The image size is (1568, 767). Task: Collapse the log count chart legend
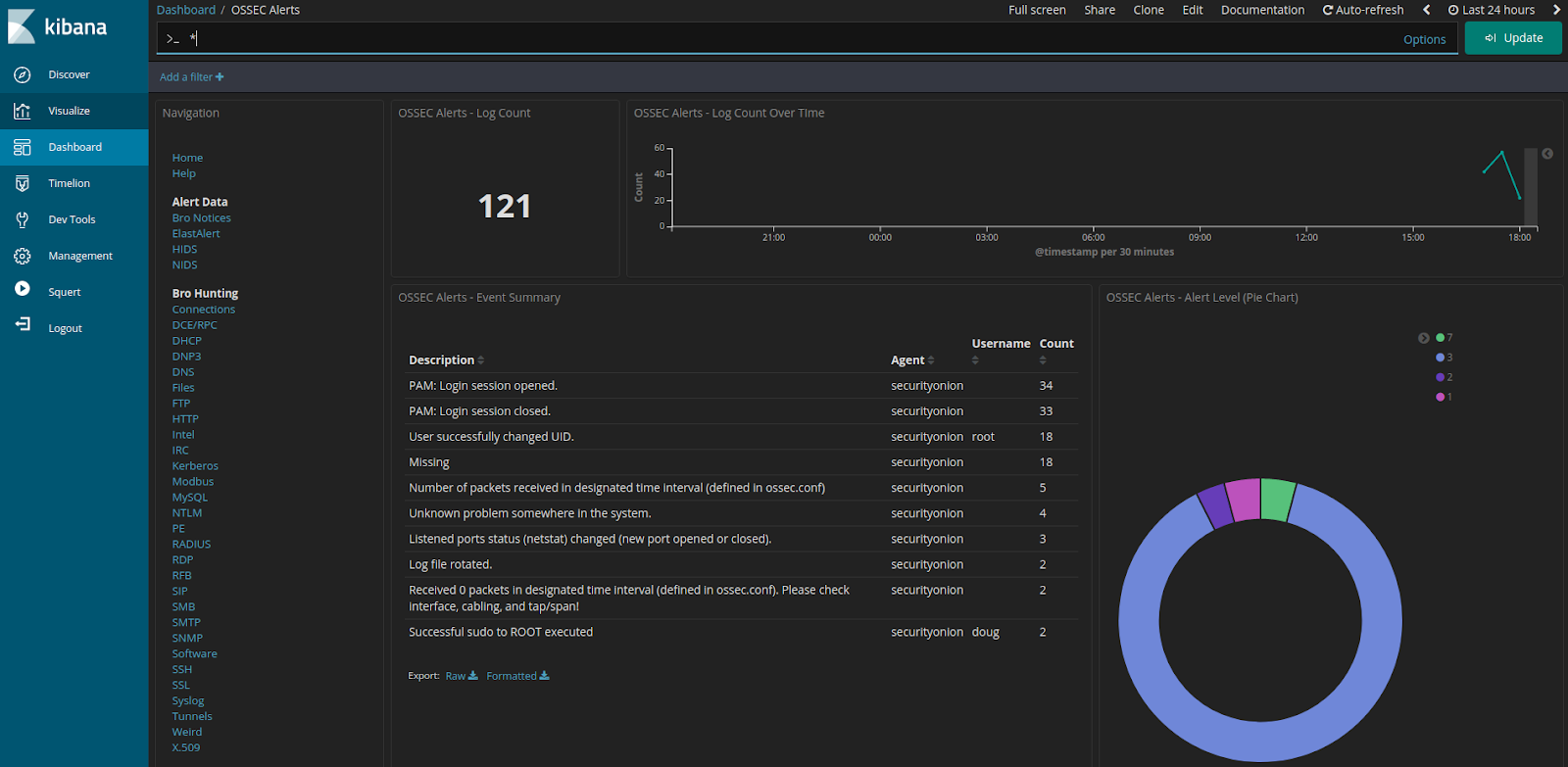coord(1547,154)
